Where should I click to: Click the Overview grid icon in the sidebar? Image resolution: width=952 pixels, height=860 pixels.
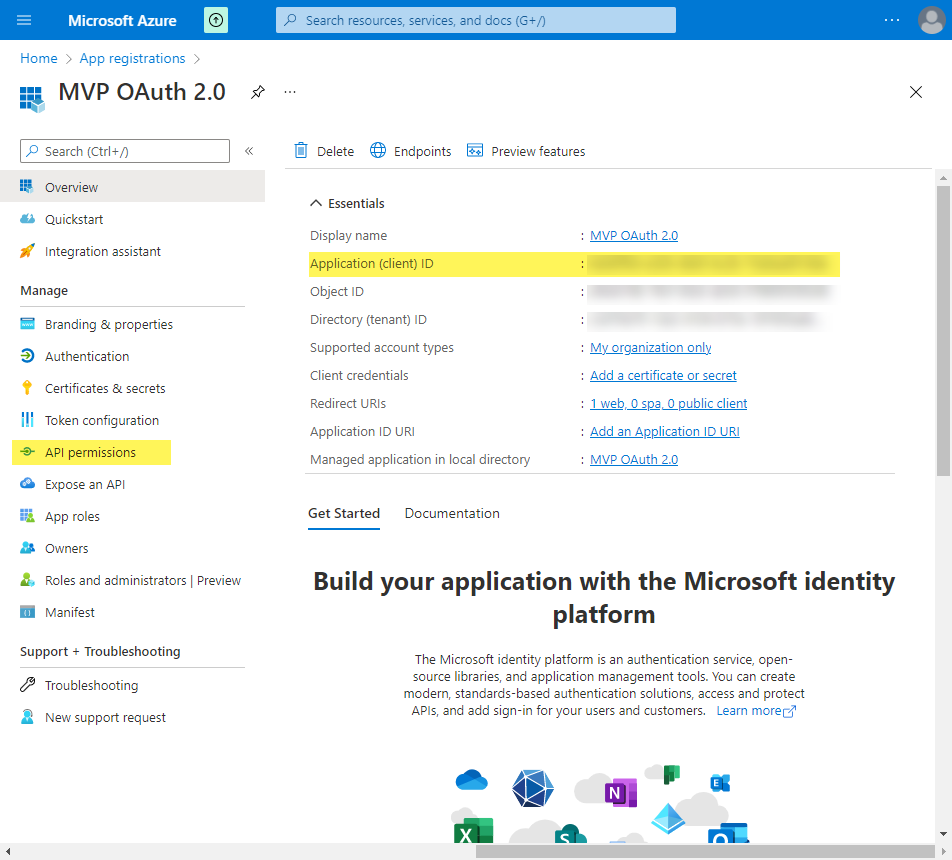pos(27,186)
